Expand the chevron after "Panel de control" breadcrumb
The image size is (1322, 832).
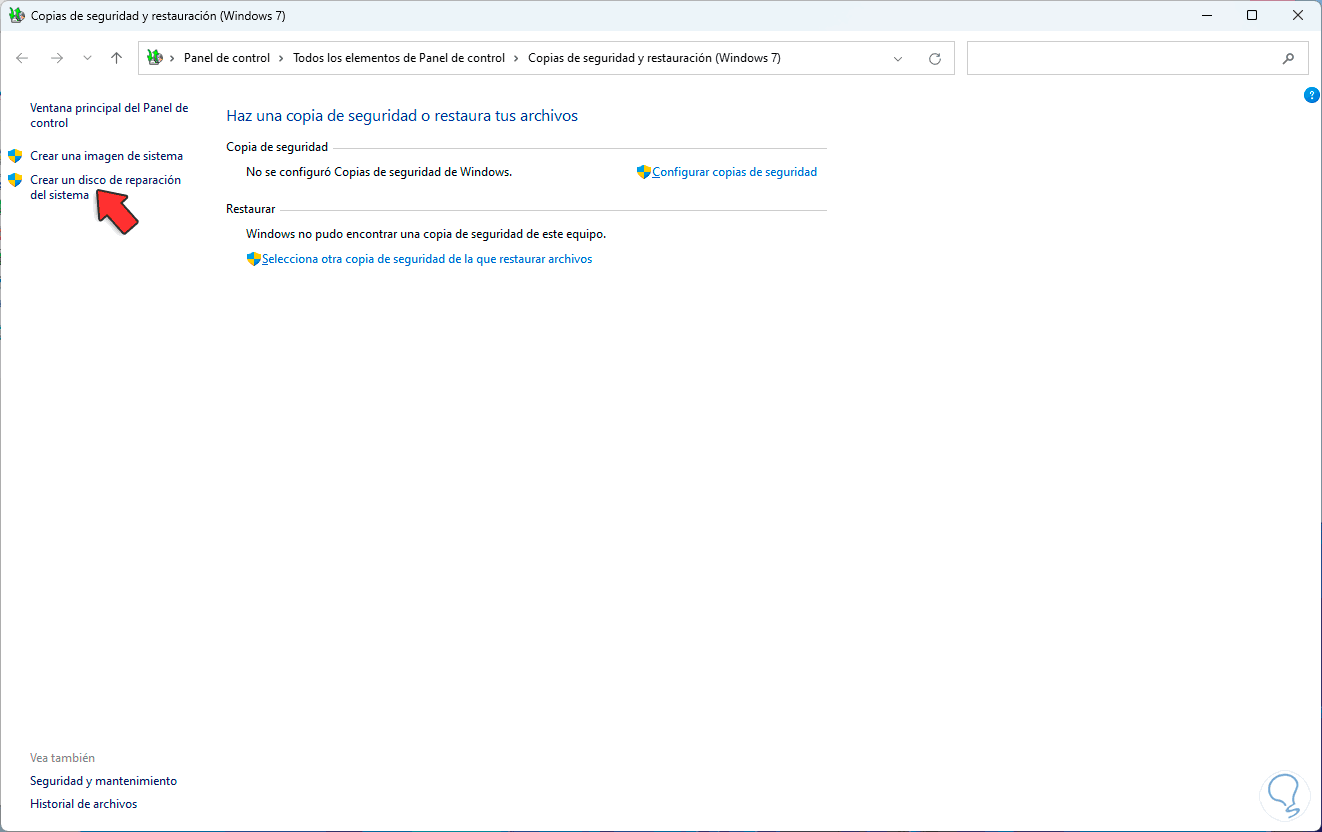282,58
